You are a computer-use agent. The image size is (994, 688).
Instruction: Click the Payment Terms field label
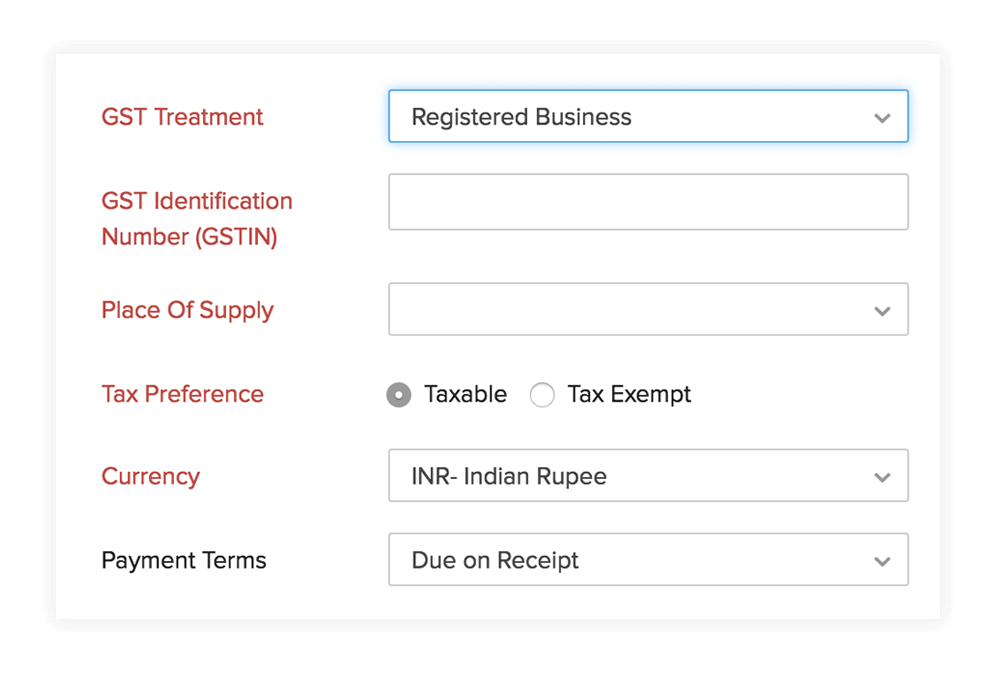[x=184, y=560]
